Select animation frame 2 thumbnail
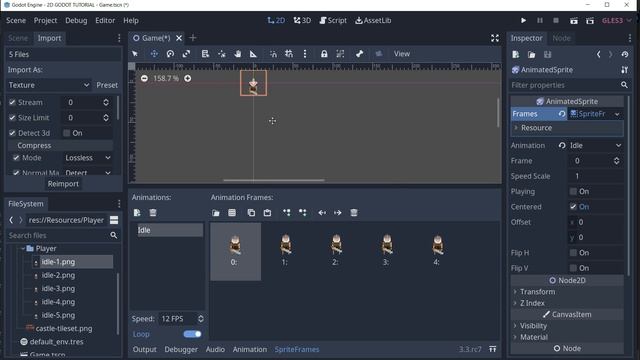The height and width of the screenshot is (360, 640). click(336, 250)
